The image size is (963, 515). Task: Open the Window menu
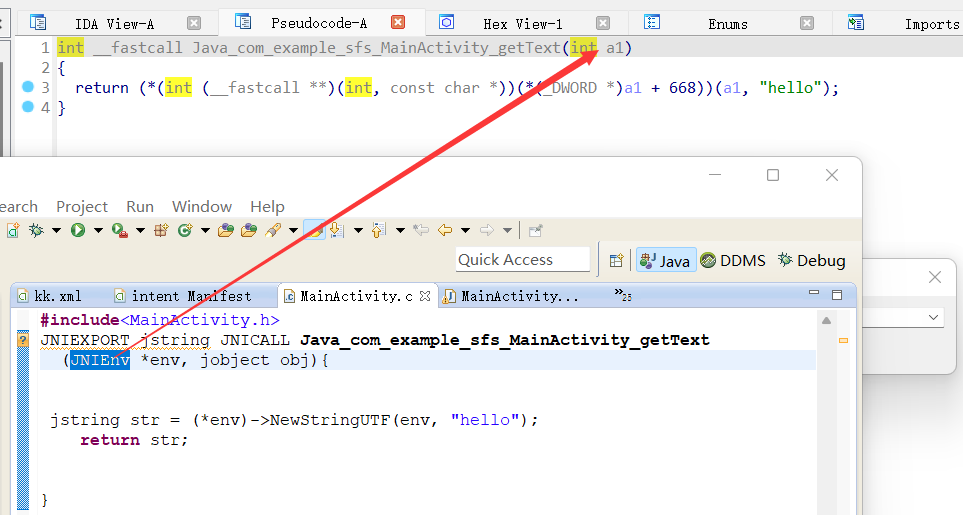pyautogui.click(x=202, y=207)
